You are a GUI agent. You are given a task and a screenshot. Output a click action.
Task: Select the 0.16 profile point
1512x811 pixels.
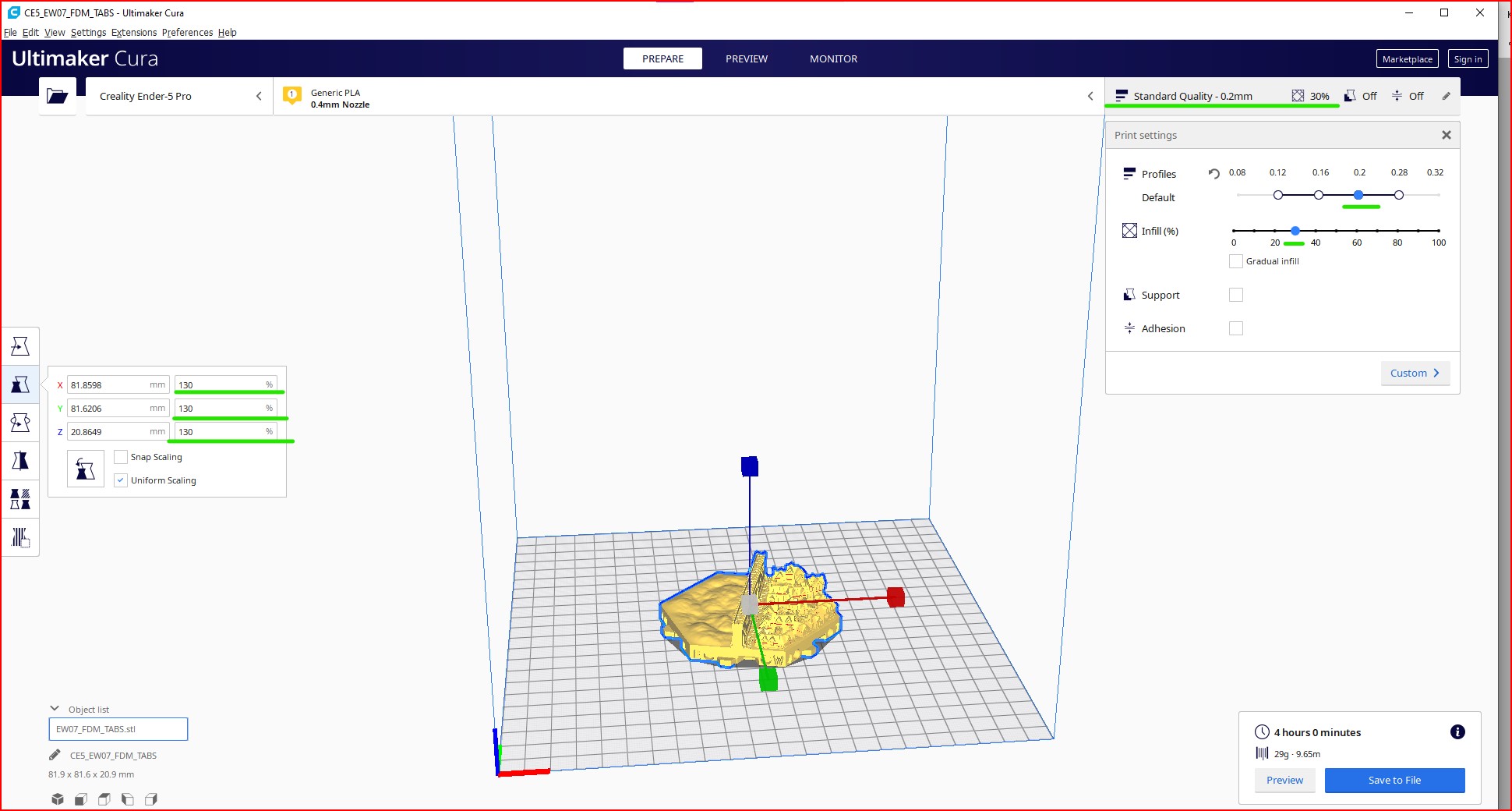1319,195
